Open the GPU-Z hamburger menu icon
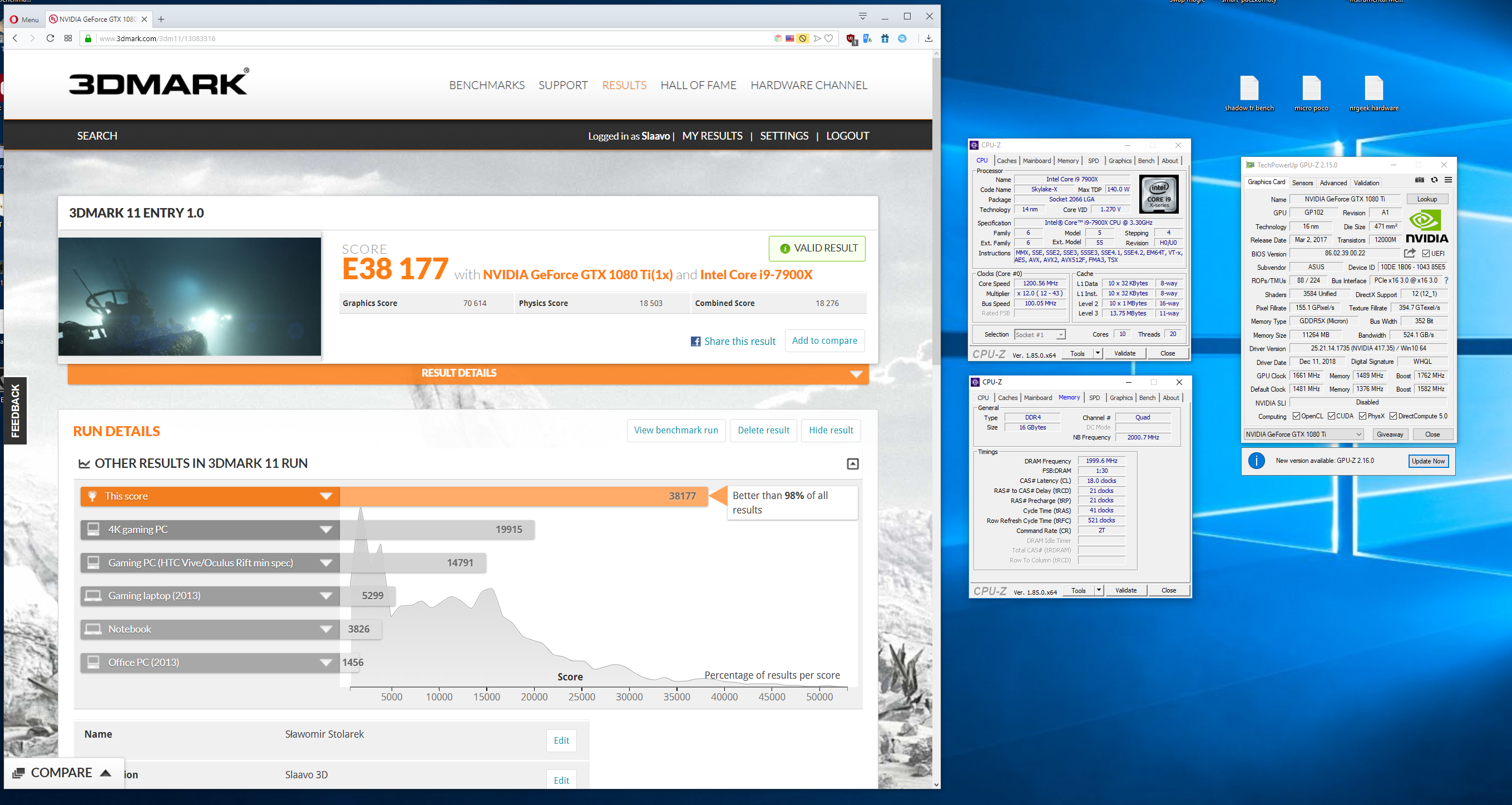 pyautogui.click(x=1449, y=180)
